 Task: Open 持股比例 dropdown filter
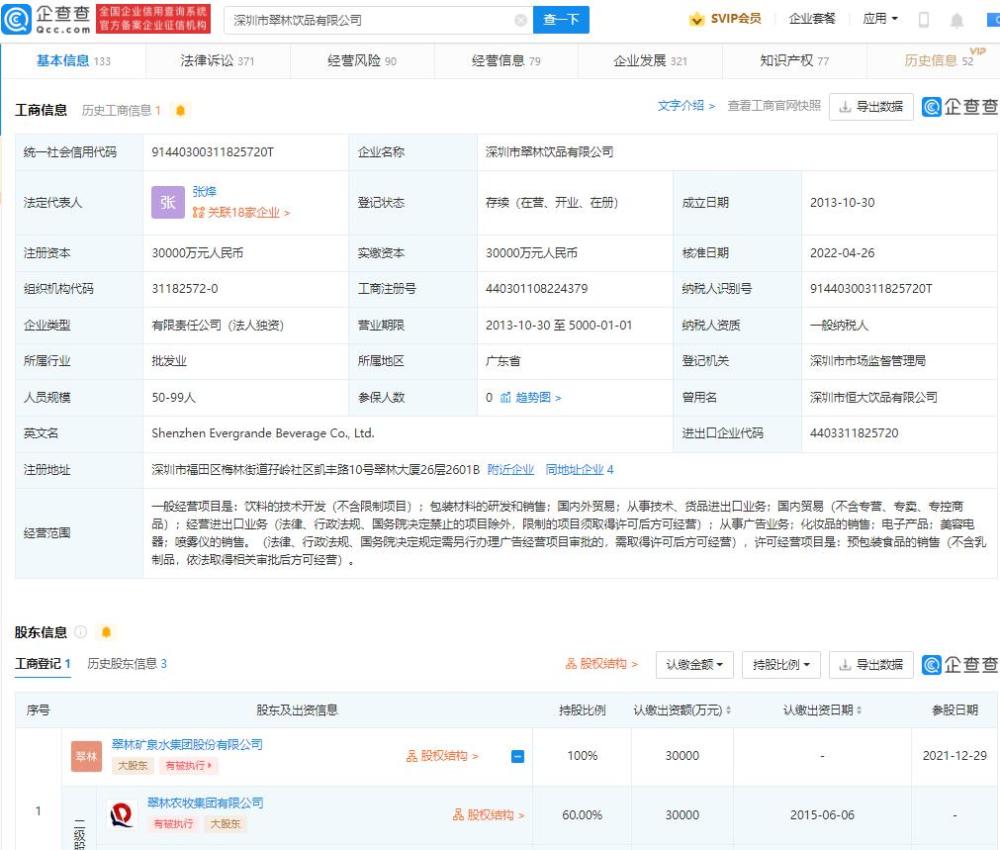[781, 664]
